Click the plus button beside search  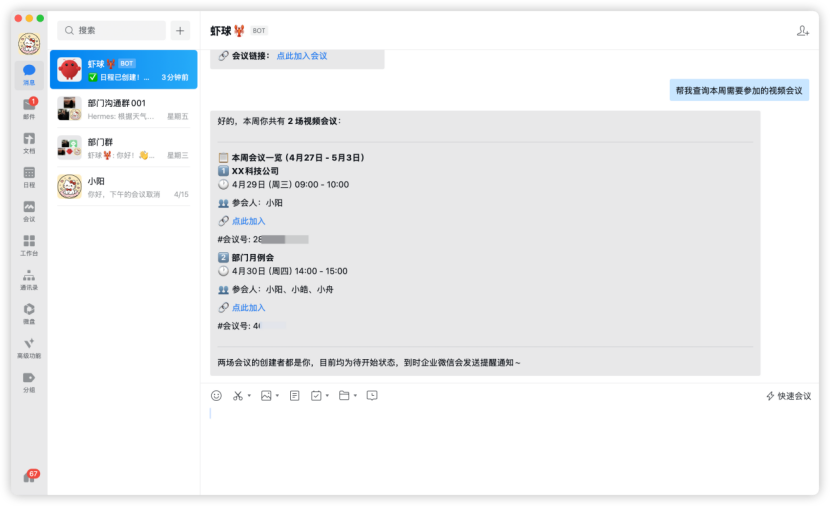click(x=180, y=30)
